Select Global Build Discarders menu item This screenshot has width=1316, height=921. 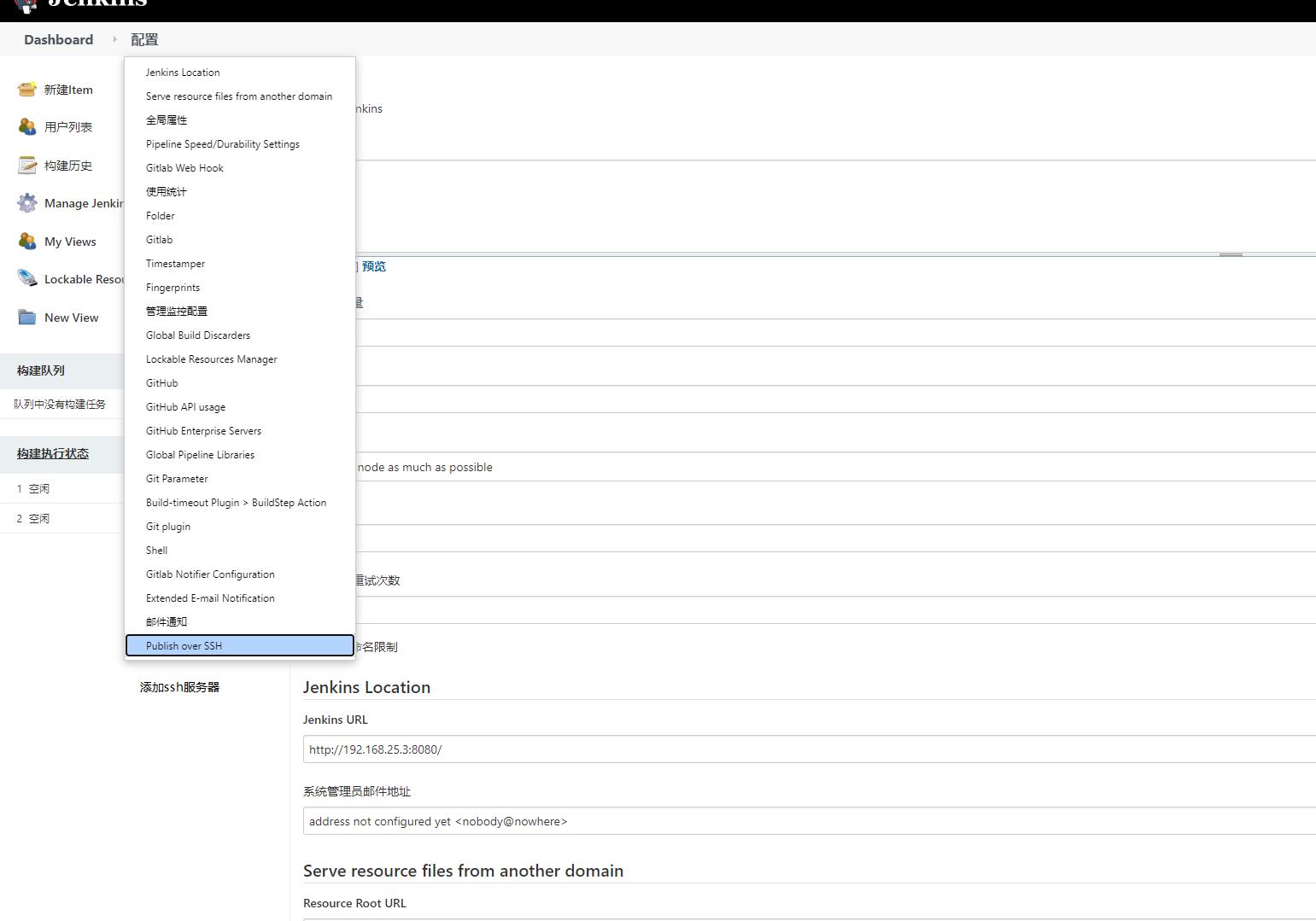pyautogui.click(x=240, y=335)
